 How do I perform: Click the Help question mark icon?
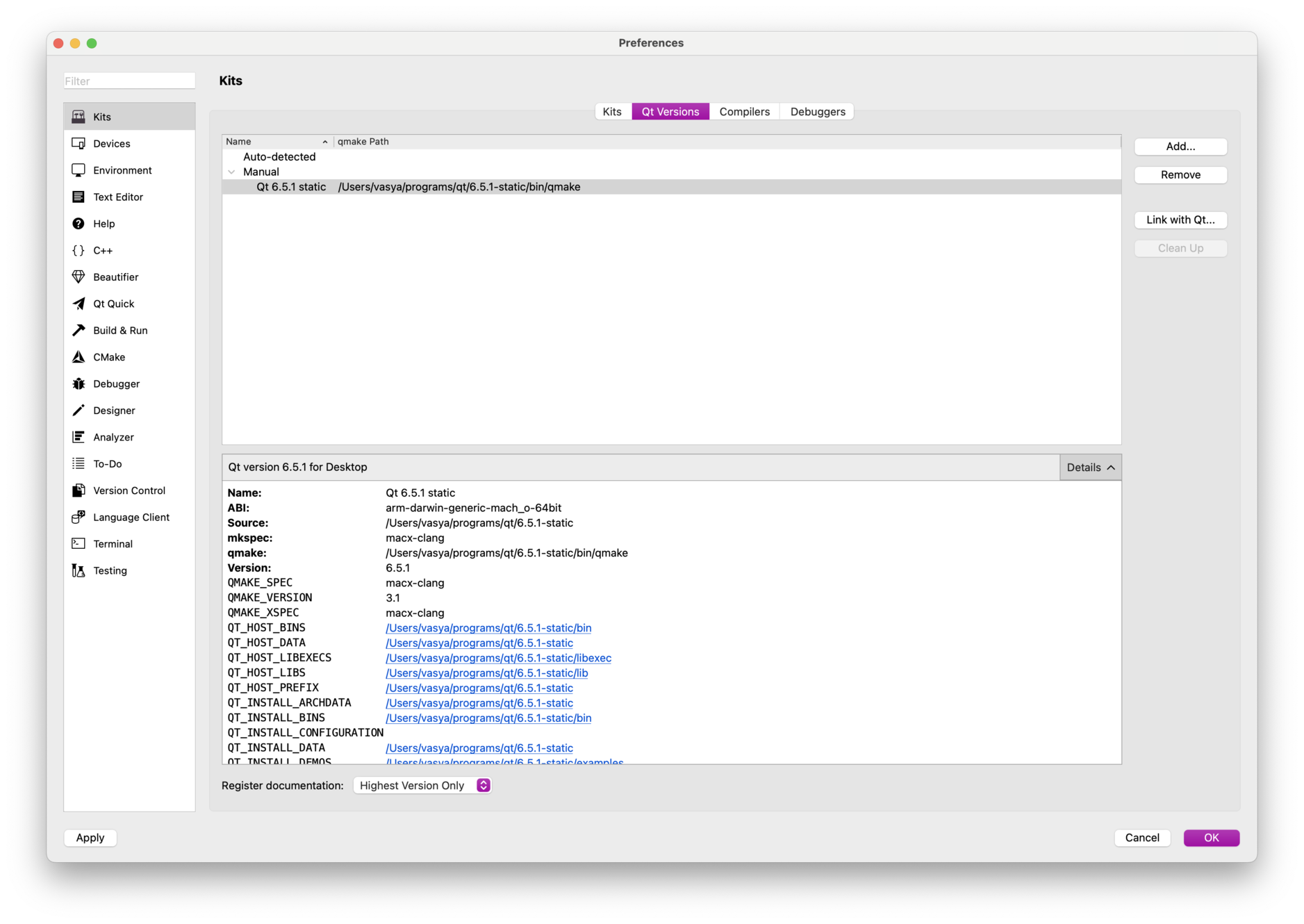click(x=79, y=224)
